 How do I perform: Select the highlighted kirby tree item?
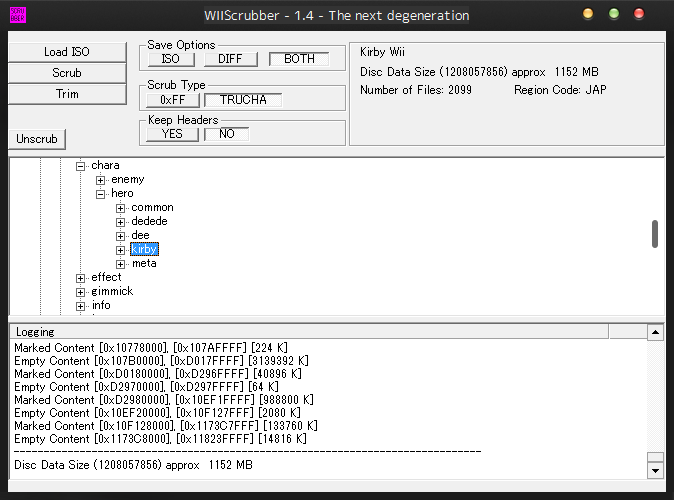tap(144, 249)
